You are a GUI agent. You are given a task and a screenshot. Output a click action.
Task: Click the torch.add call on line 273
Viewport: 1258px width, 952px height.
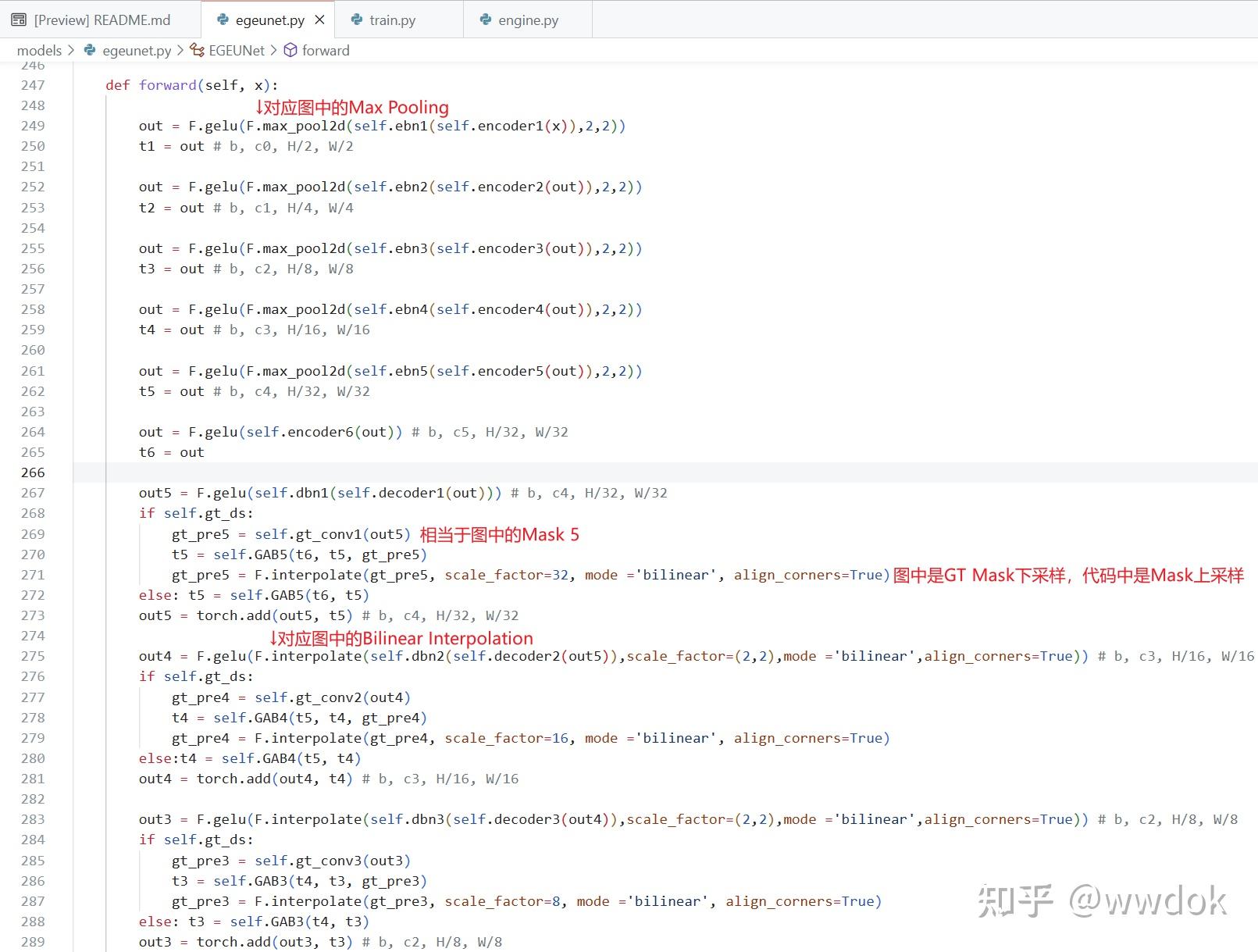click(234, 615)
